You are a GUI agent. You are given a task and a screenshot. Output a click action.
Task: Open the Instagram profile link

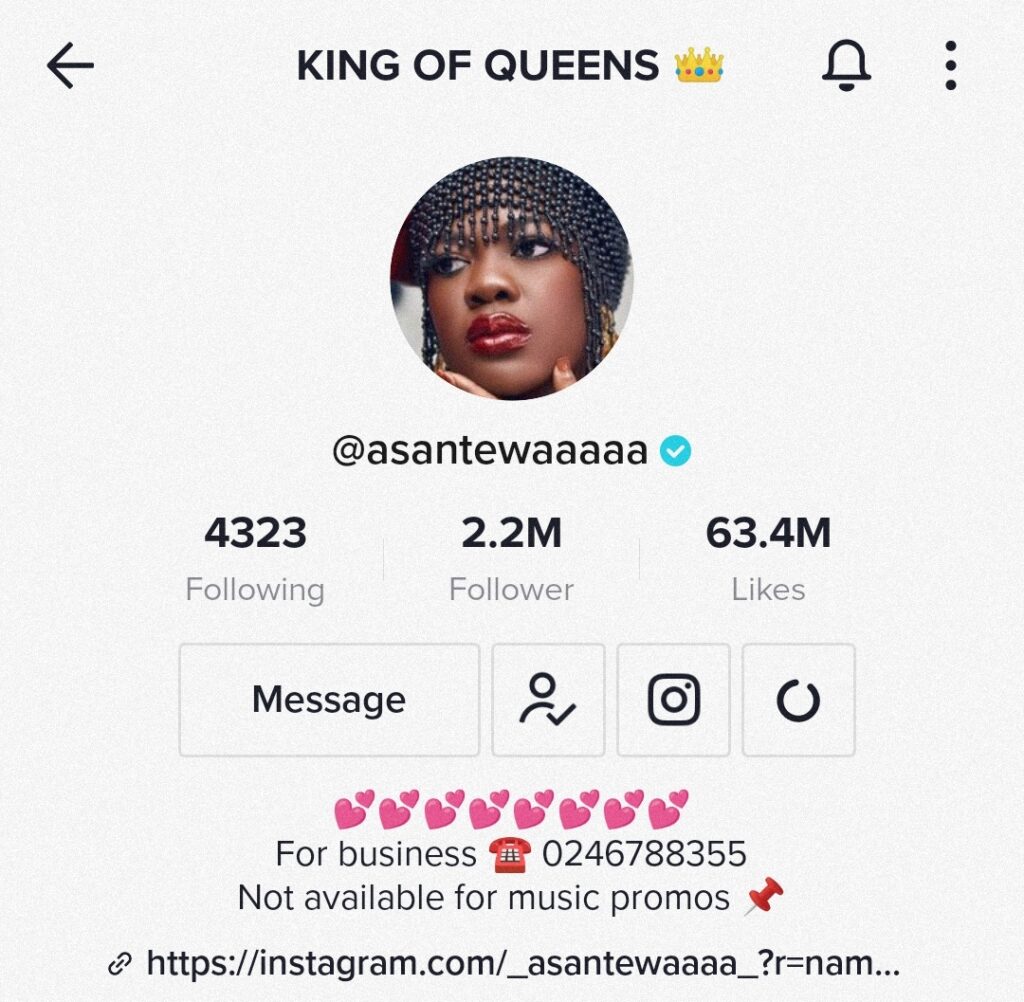click(x=523, y=963)
